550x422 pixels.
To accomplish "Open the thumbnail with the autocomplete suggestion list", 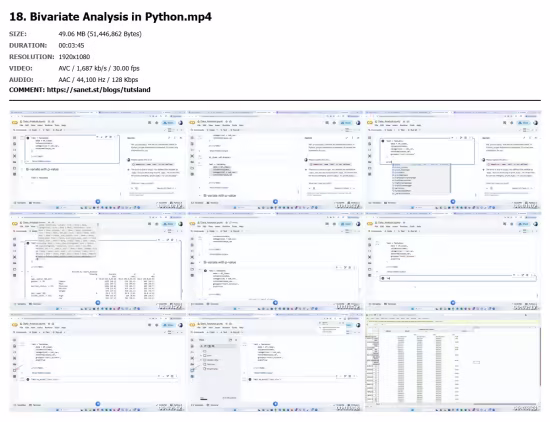I will 453,160.
